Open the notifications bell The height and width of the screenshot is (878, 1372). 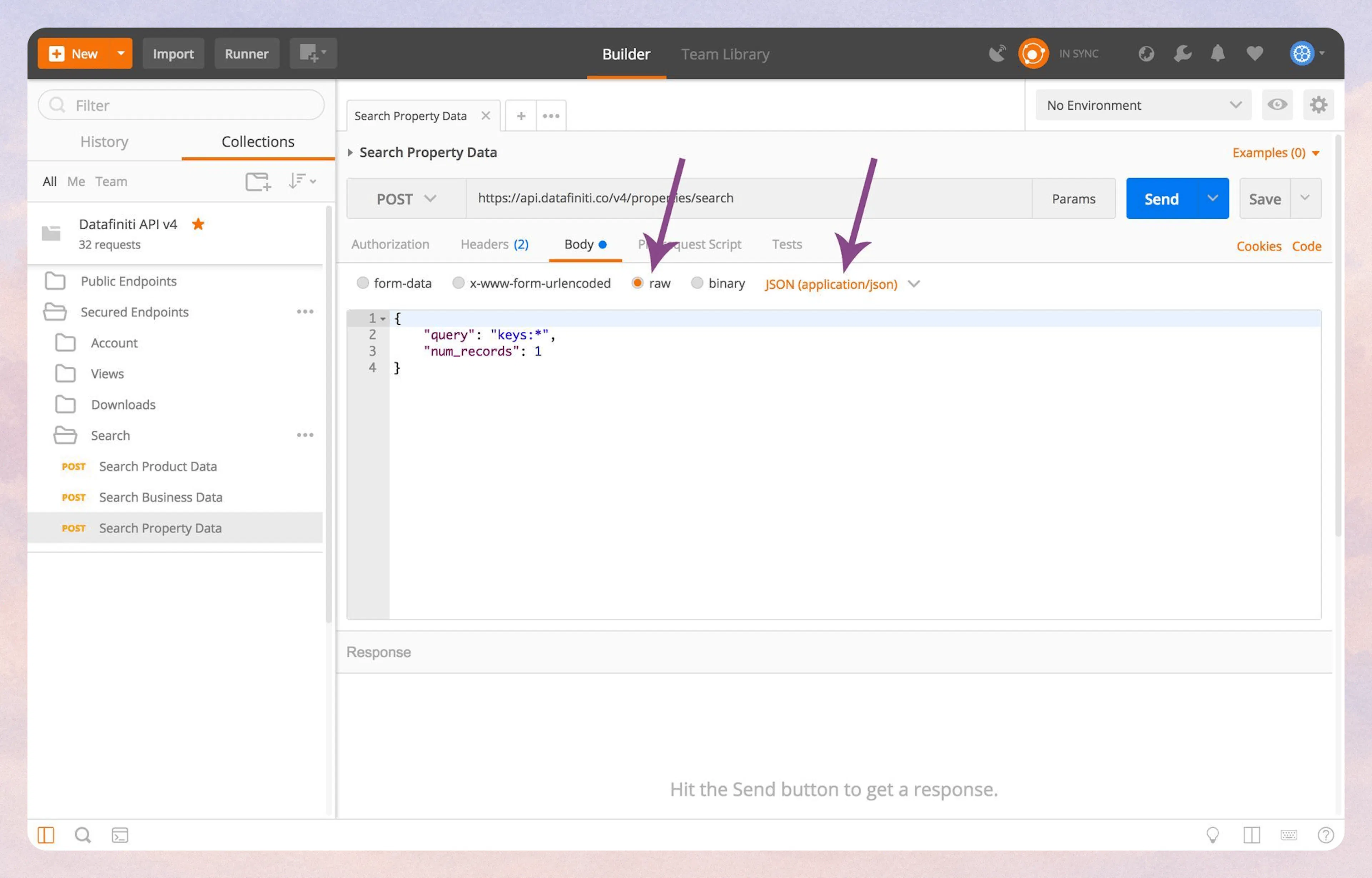tap(1218, 53)
